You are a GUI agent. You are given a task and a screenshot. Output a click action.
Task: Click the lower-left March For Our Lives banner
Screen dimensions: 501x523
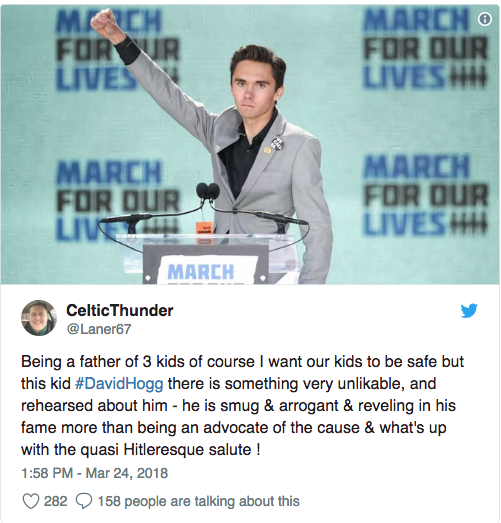coord(118,200)
